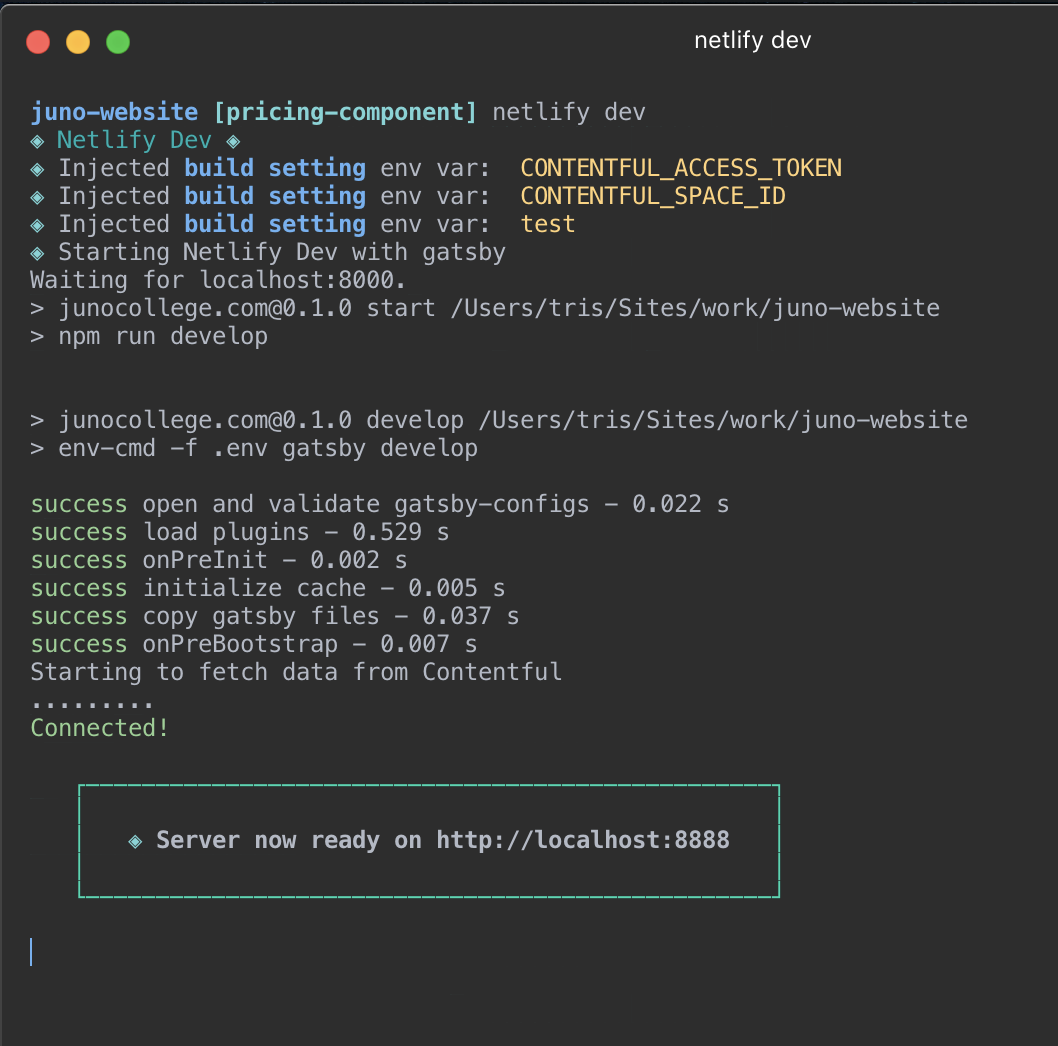Click the yellow minimize window button

click(78, 42)
